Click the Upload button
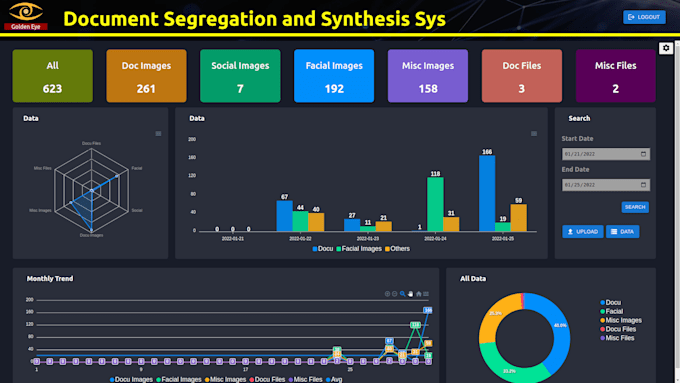 pos(582,232)
